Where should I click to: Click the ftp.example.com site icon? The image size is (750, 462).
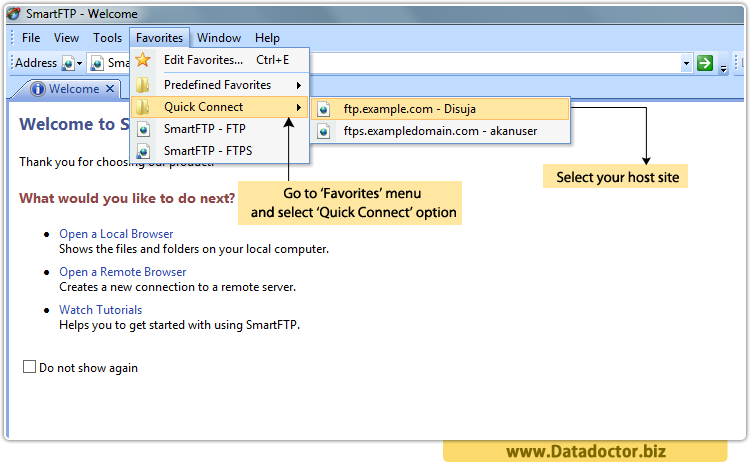pos(323,110)
